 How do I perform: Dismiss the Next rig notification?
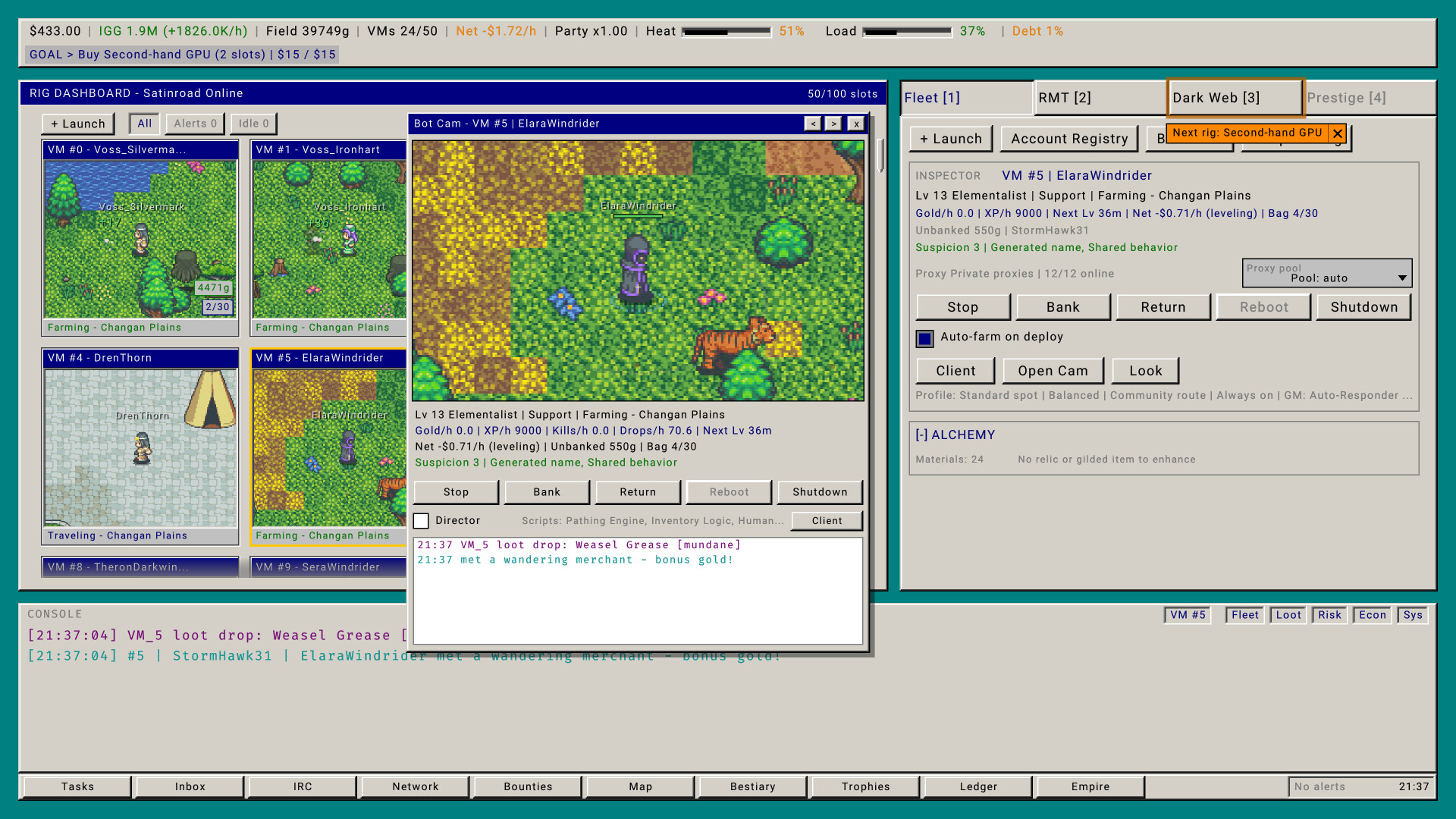(1338, 133)
